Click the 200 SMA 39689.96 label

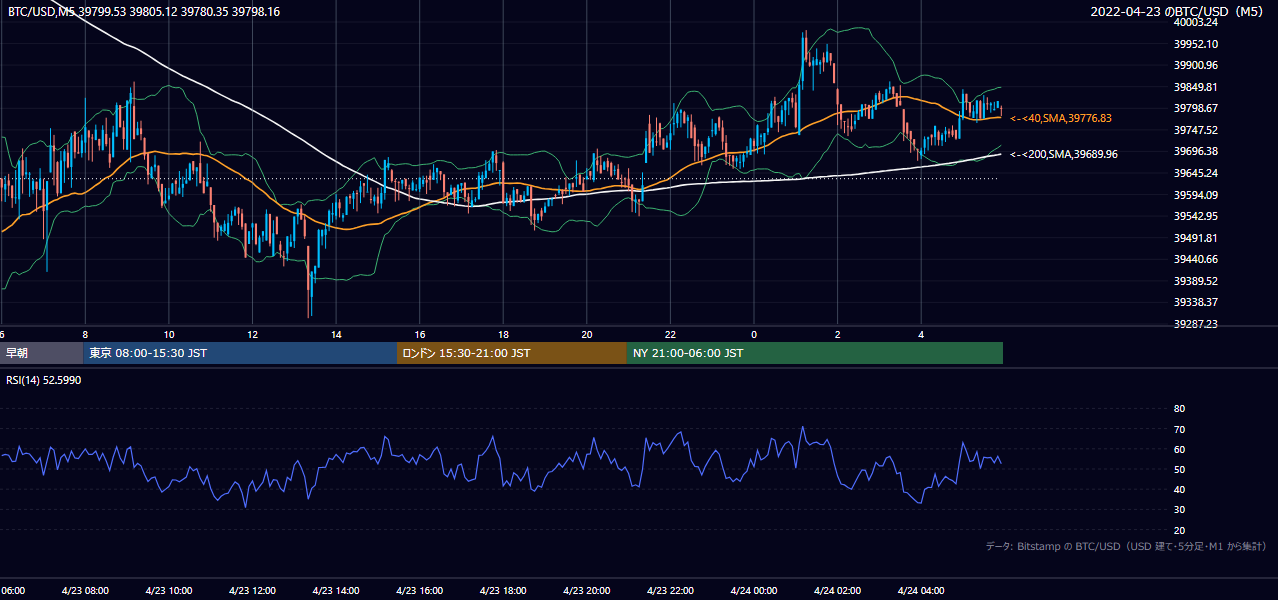coord(1064,154)
